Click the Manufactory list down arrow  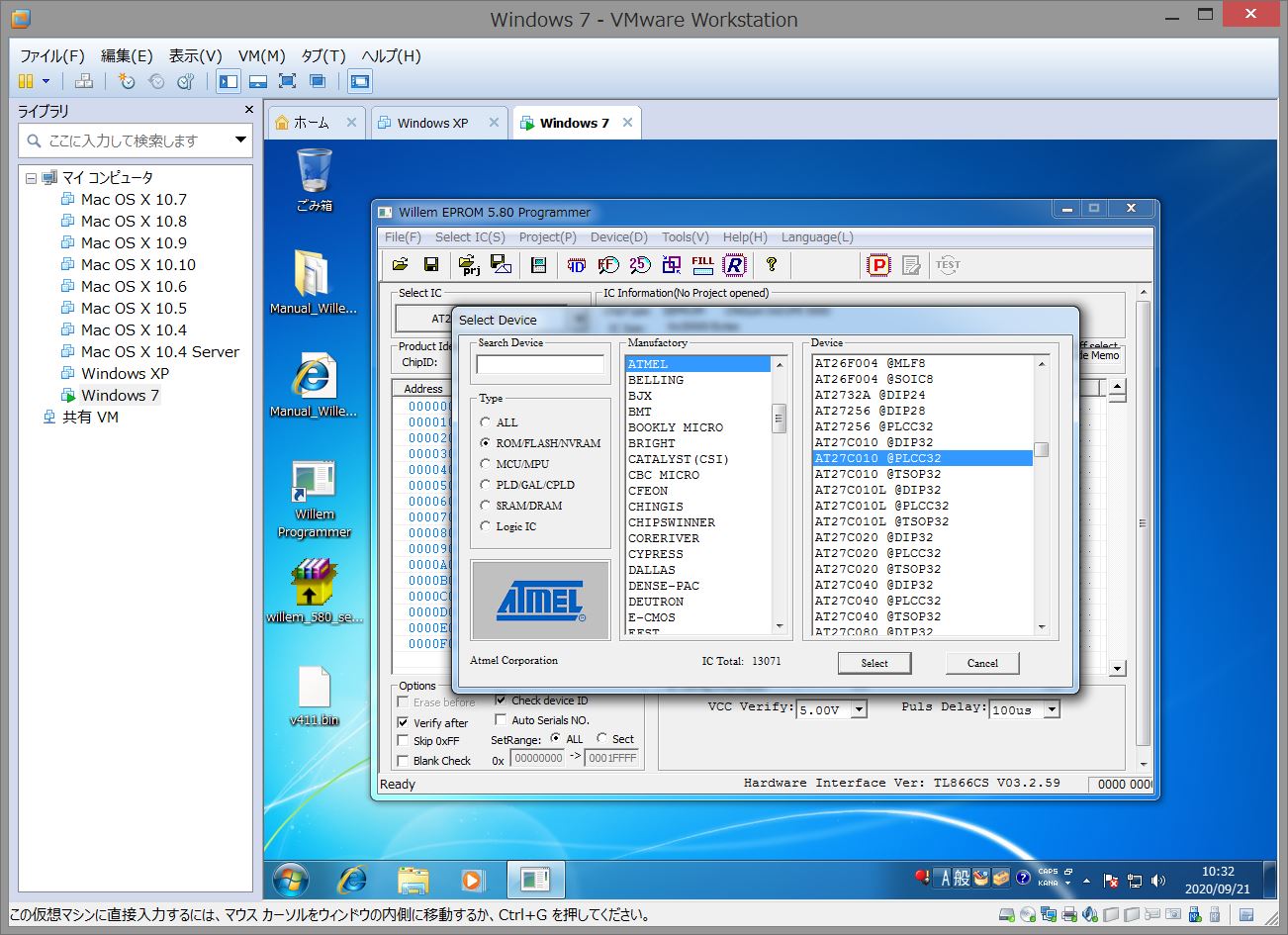tap(780, 625)
